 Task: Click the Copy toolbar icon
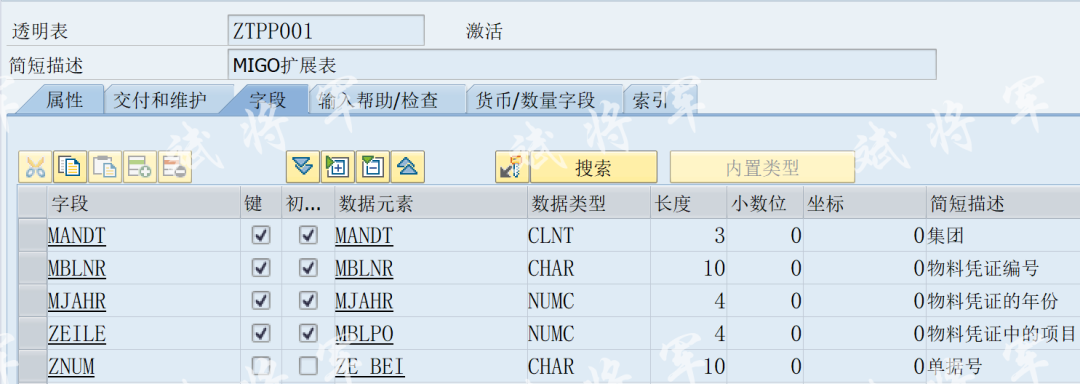tap(70, 167)
